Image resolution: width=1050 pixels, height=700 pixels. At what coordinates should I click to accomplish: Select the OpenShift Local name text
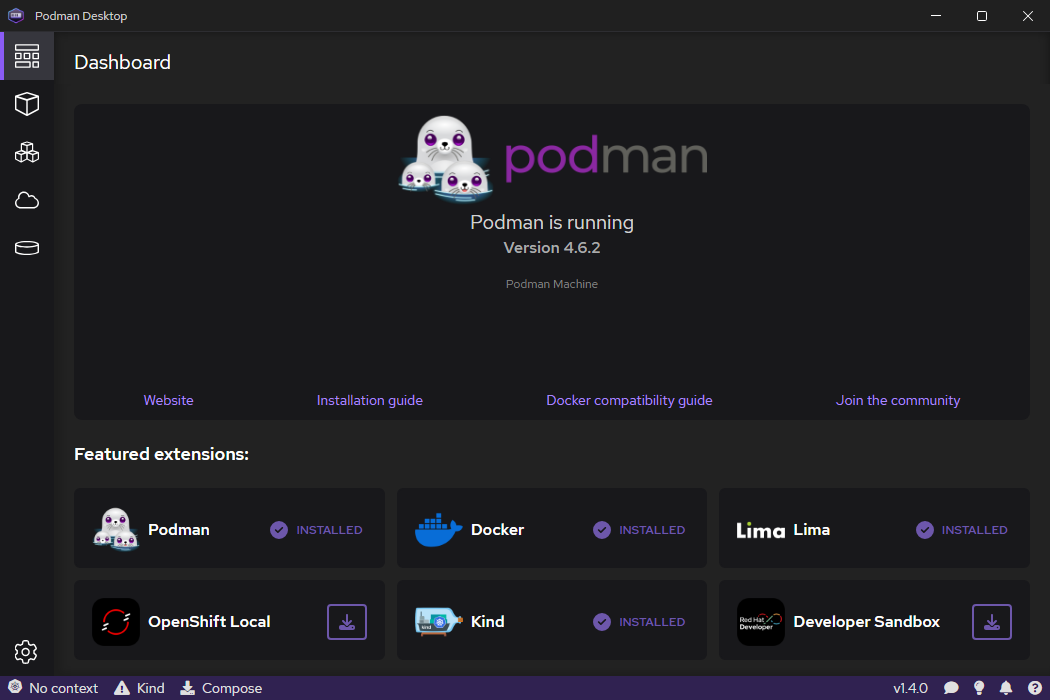[209, 622]
